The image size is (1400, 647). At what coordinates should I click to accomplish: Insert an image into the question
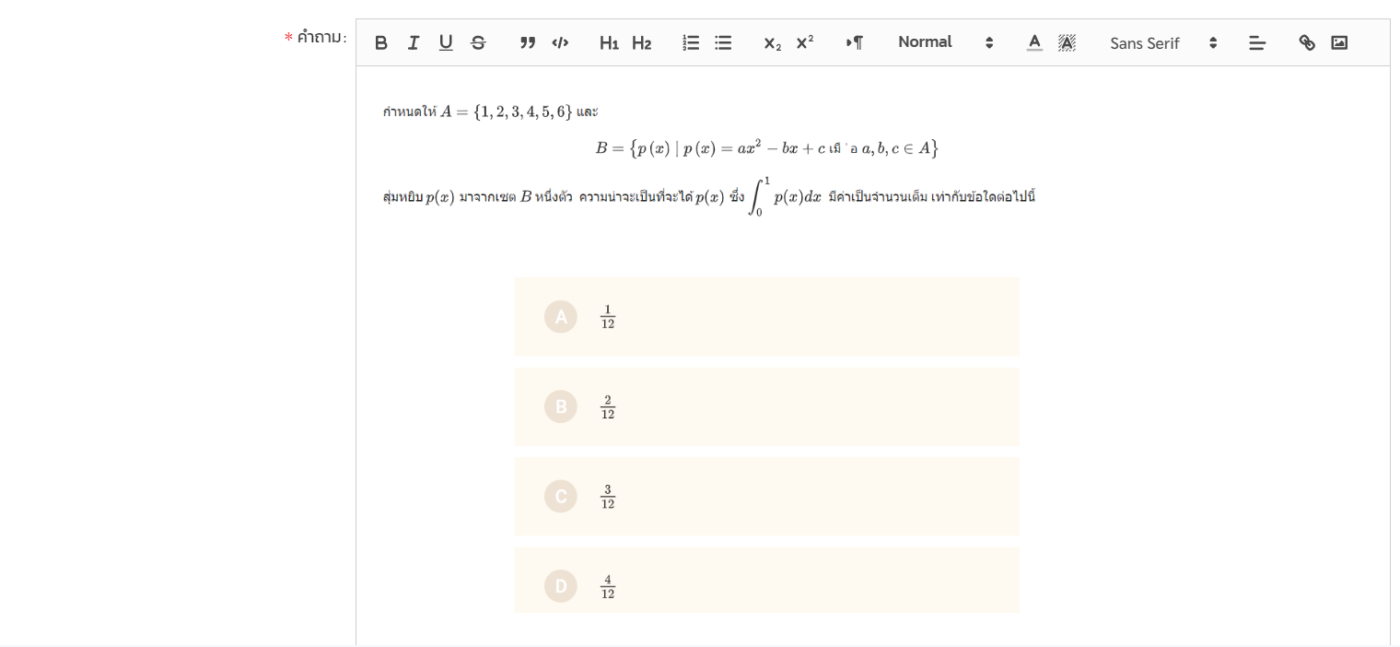[1339, 43]
